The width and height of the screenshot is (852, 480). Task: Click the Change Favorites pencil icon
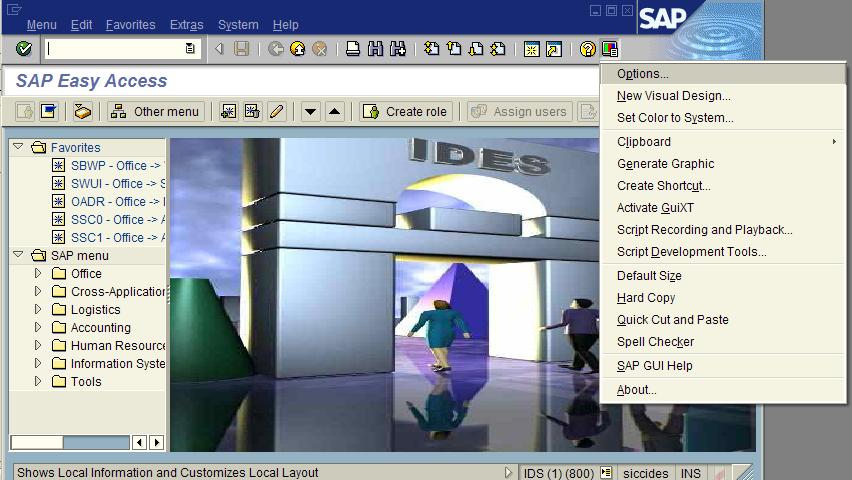(277, 111)
